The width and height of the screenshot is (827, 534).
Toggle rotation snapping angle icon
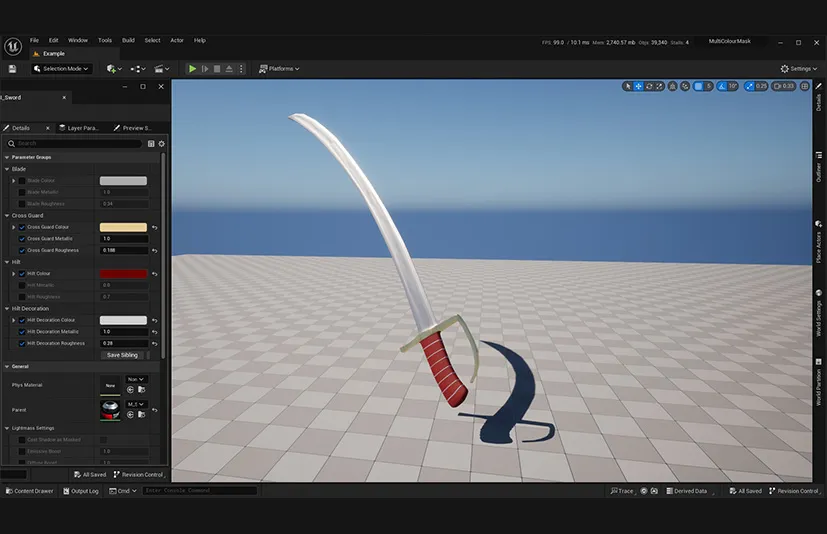click(x=722, y=86)
